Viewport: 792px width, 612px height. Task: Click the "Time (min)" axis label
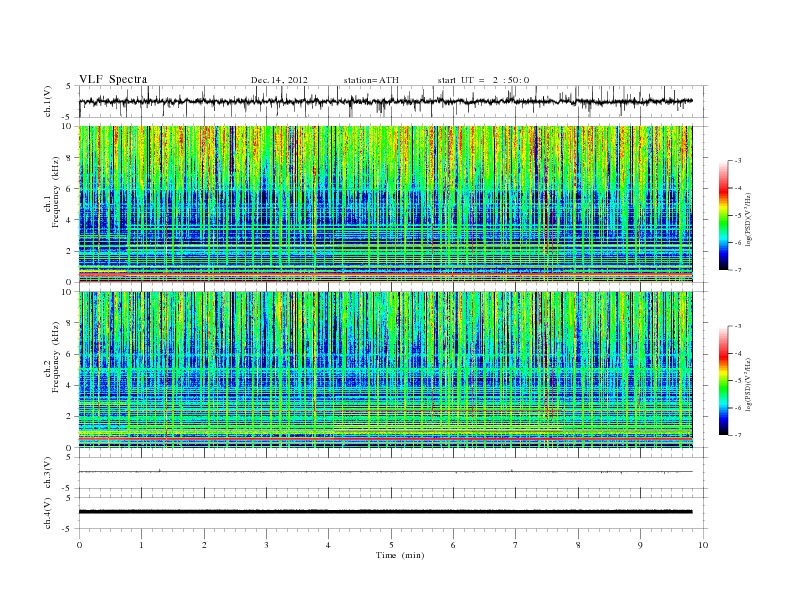coord(400,555)
